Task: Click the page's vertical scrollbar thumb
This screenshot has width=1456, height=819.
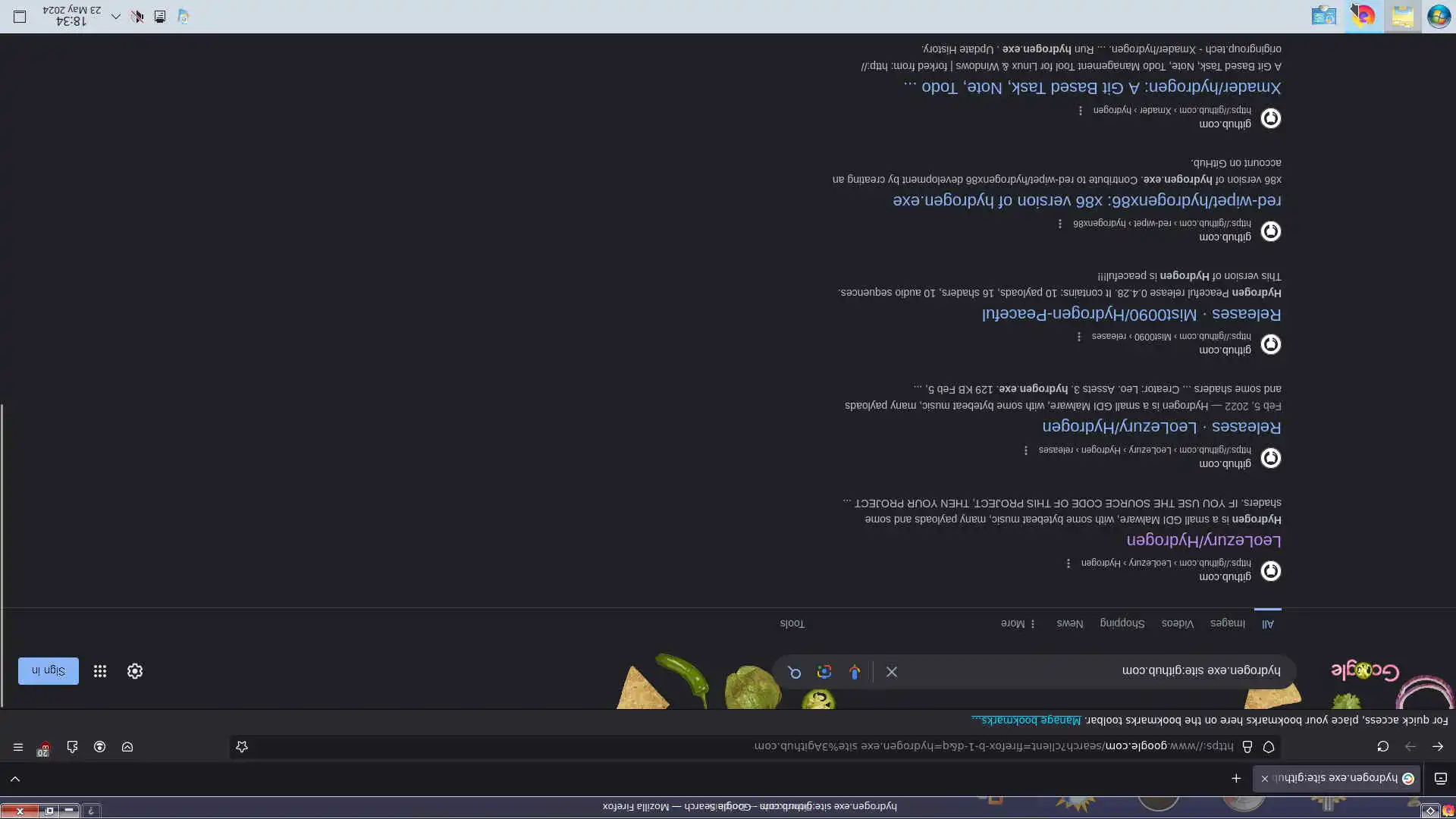Action: point(2,554)
